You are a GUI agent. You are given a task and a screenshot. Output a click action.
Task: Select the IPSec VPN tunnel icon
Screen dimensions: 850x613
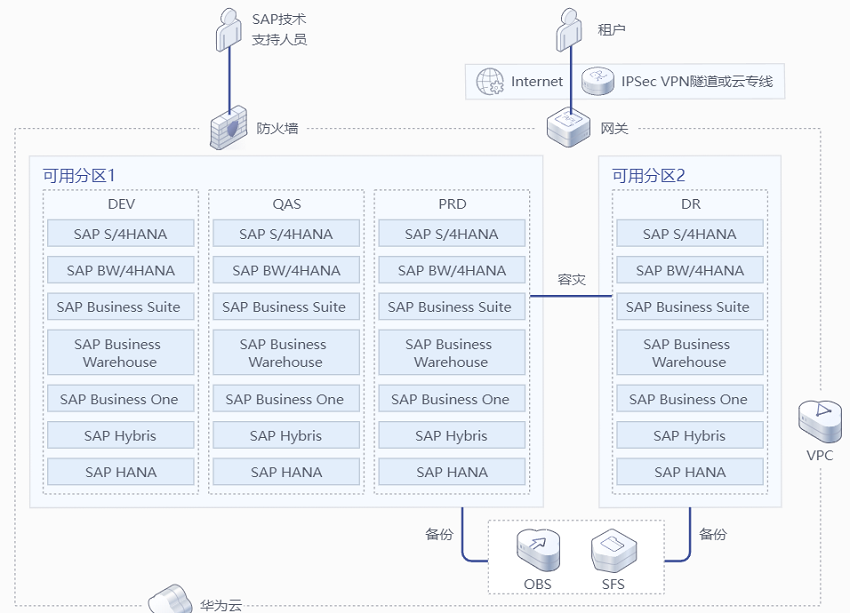tap(597, 81)
